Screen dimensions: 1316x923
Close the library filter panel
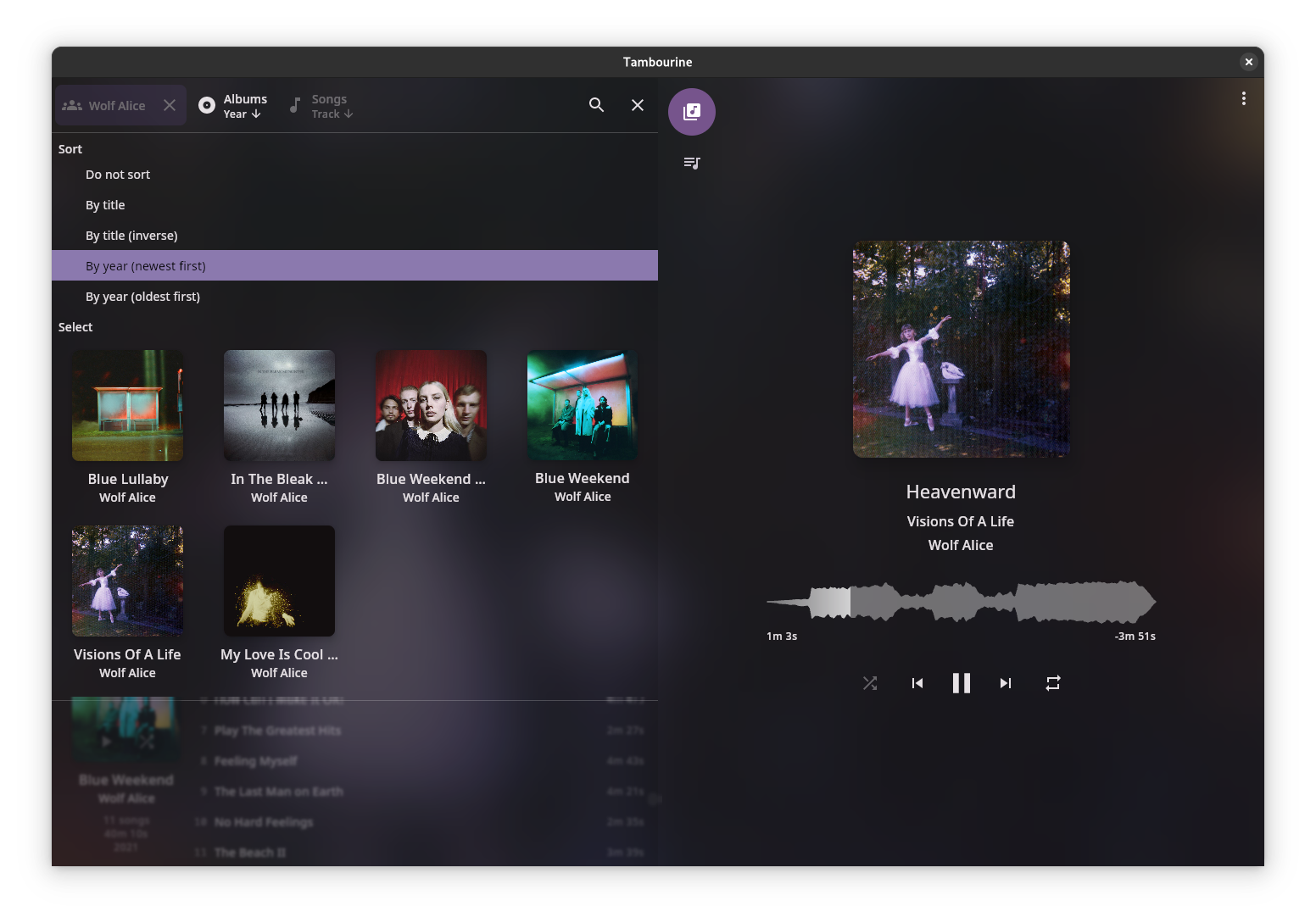tap(638, 105)
